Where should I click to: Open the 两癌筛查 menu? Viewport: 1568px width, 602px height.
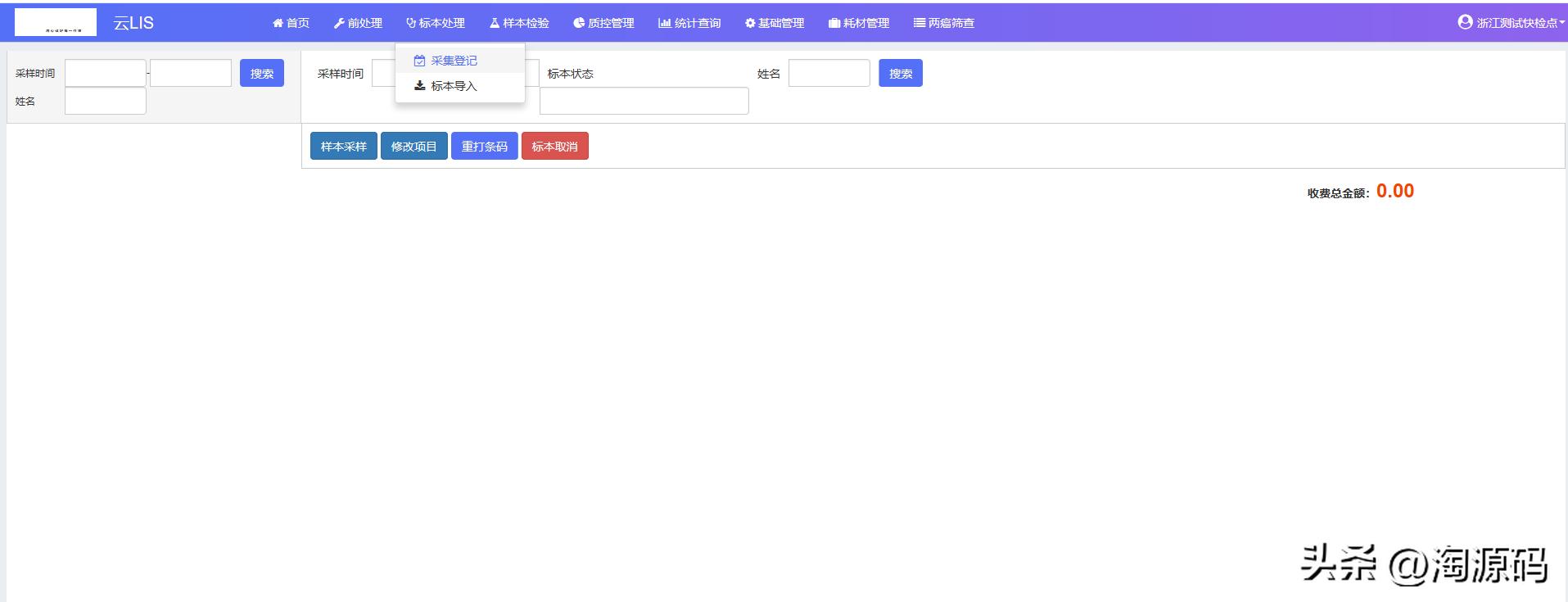point(944,23)
